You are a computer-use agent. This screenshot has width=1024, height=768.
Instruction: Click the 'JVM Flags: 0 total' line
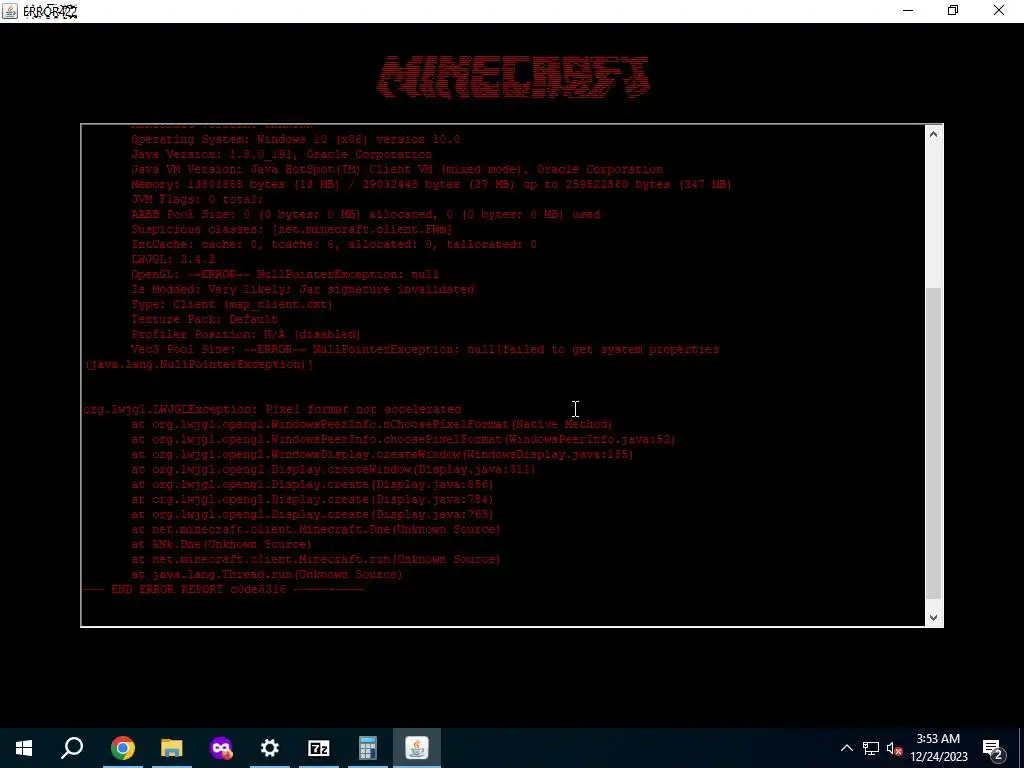click(197, 199)
